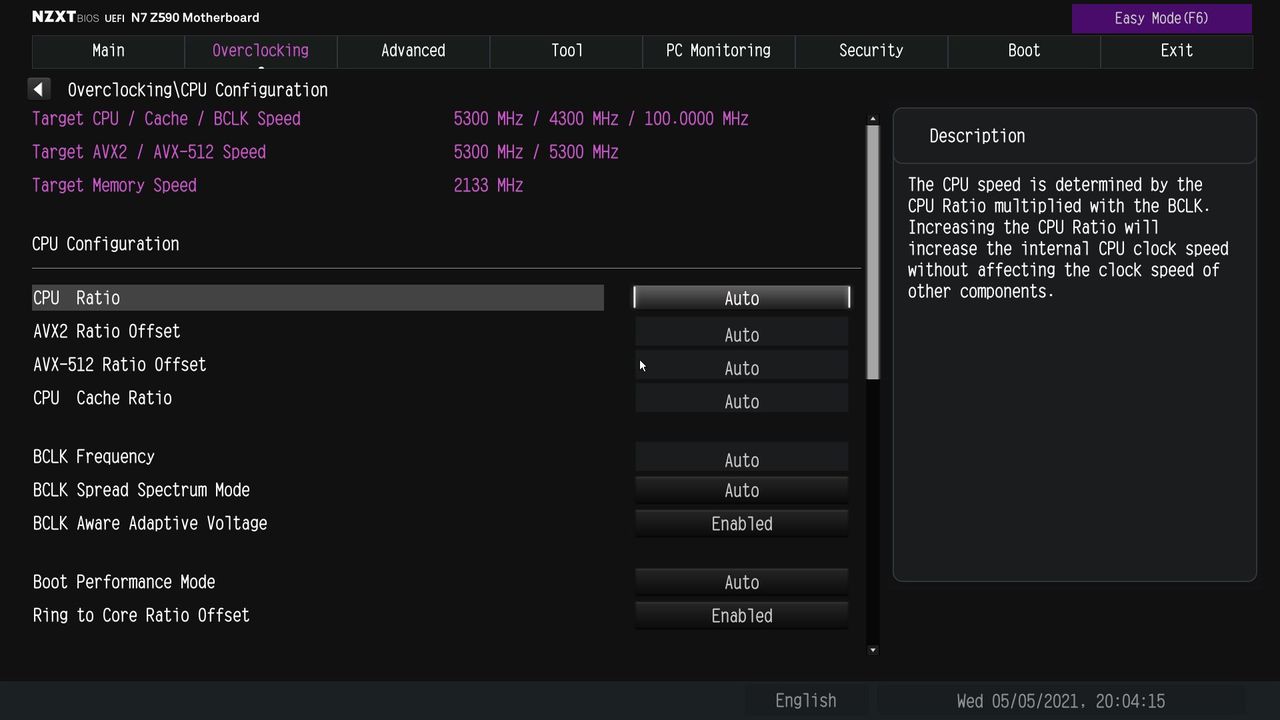Click the 2133 MHz memory speed value
The width and height of the screenshot is (1280, 720).
coord(488,185)
